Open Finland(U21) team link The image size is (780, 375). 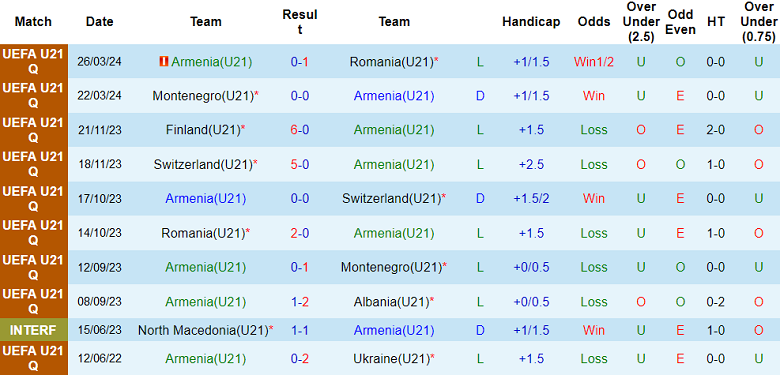[x=203, y=130]
